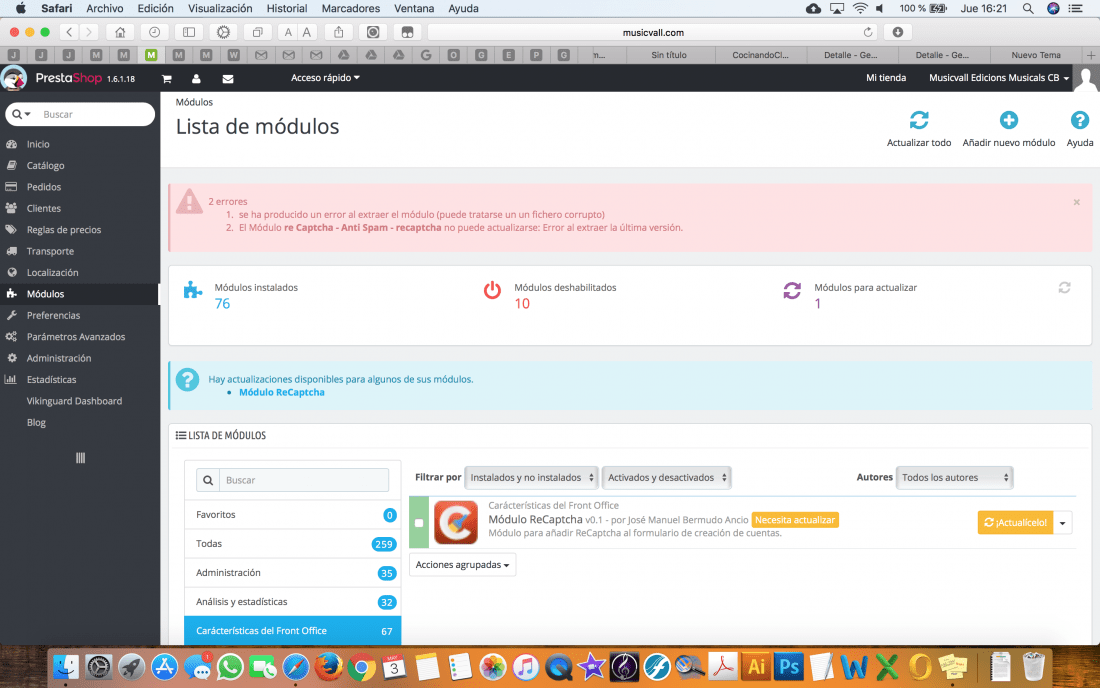This screenshot has height=688, width=1100.
Task: Open Ayuda help icon
Action: 1080,120
